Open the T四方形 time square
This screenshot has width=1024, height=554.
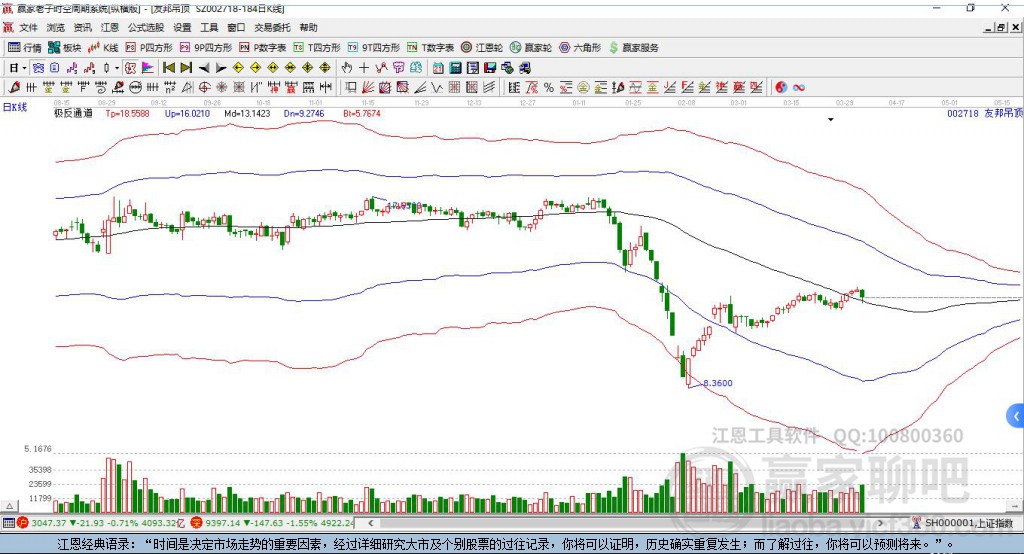(x=317, y=48)
